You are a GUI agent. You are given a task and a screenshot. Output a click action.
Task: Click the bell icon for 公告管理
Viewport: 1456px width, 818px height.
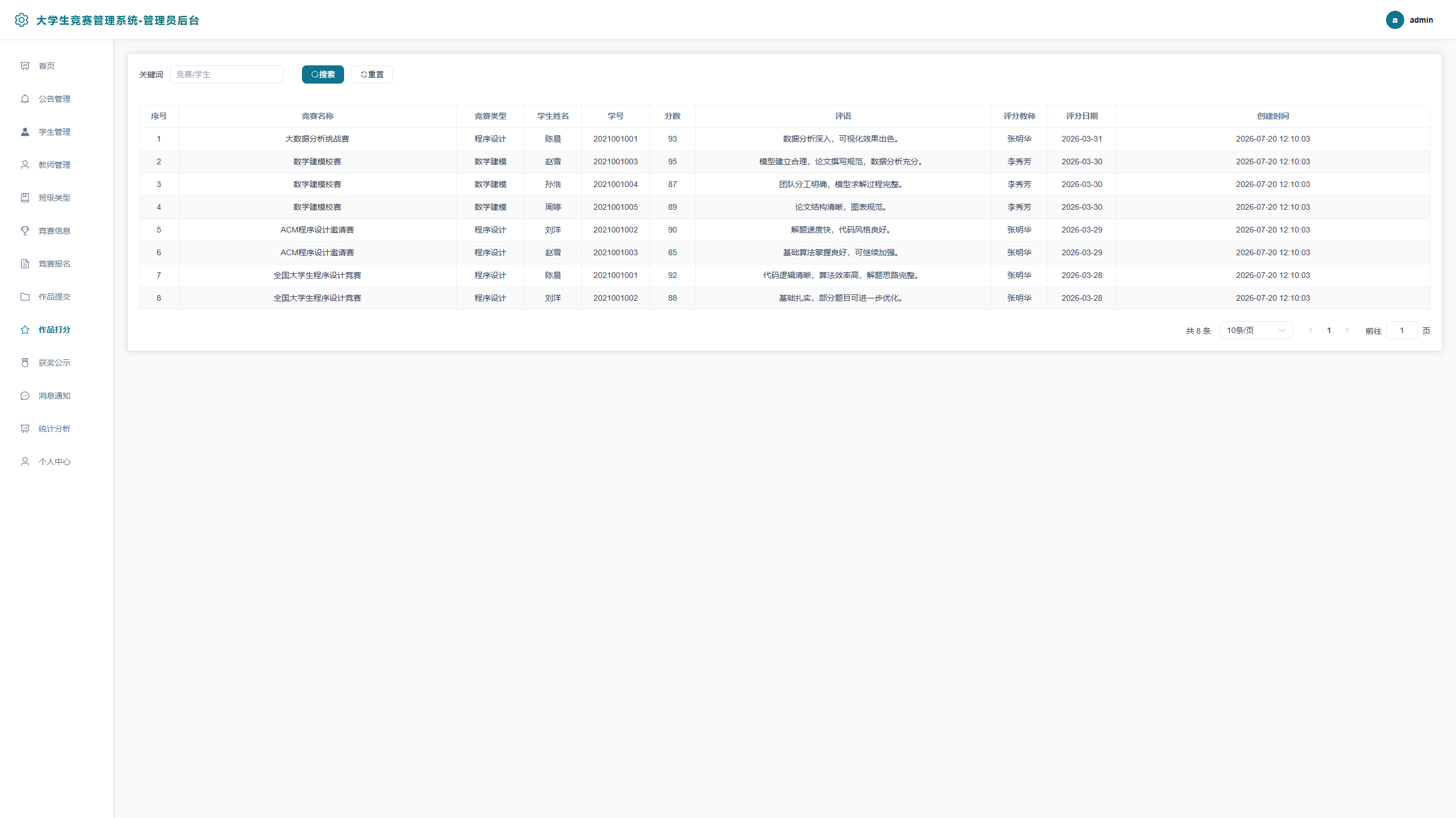tap(25, 99)
